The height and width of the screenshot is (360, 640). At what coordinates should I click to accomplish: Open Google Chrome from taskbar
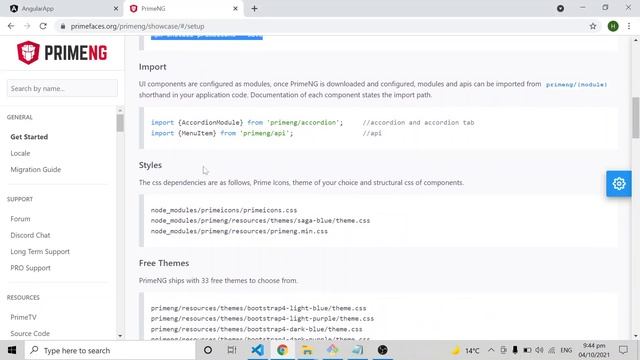point(282,350)
